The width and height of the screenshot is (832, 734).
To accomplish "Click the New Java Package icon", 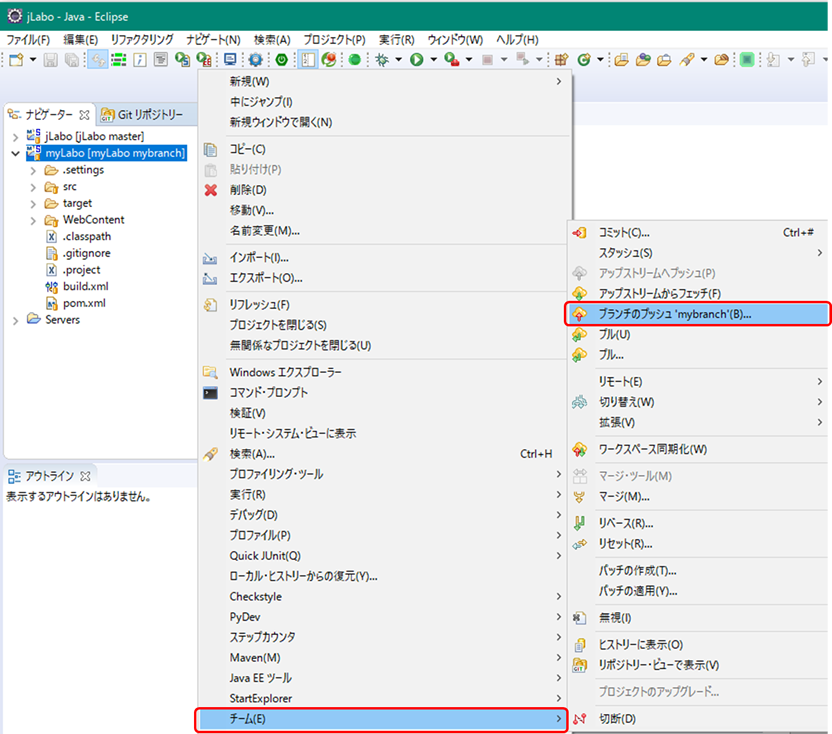I will tap(561, 60).
